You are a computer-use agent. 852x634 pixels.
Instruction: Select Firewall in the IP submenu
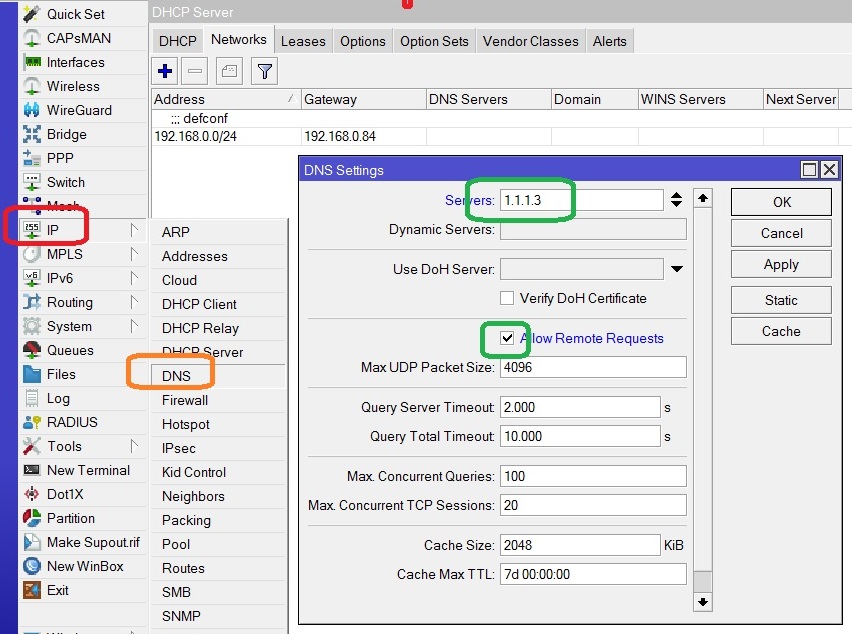click(x=185, y=400)
